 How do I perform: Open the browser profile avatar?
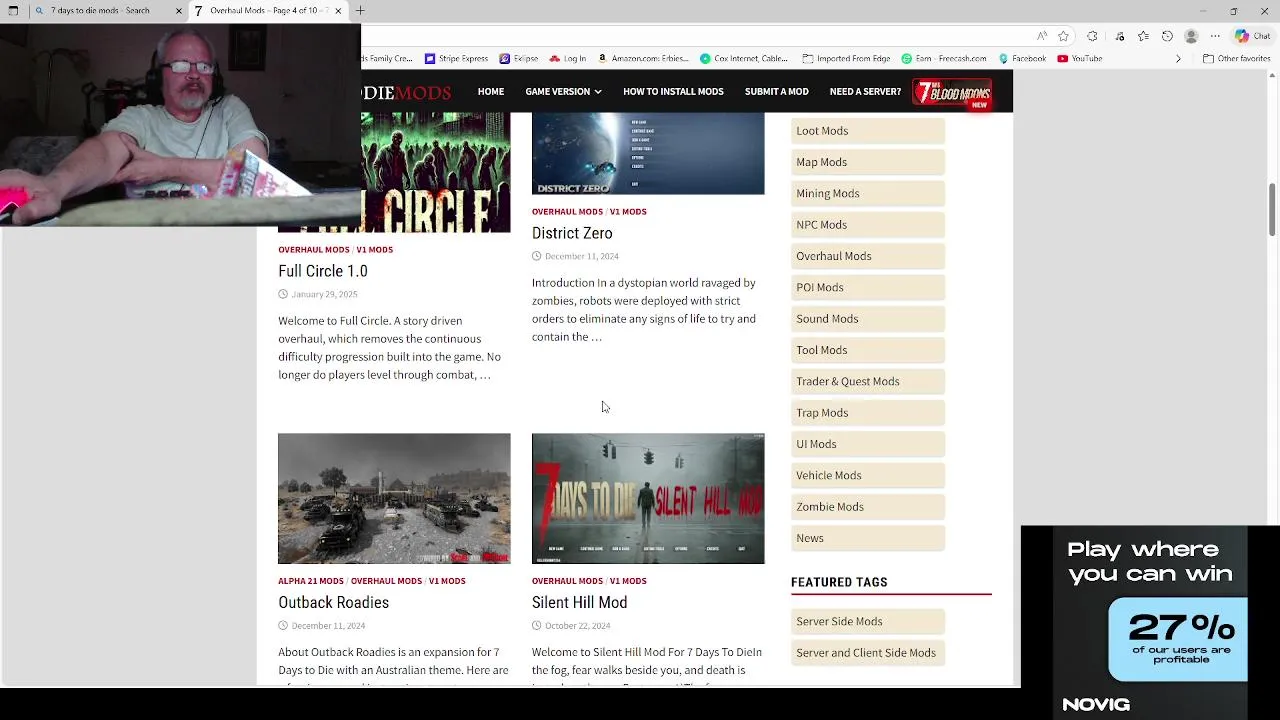pyautogui.click(x=1191, y=36)
